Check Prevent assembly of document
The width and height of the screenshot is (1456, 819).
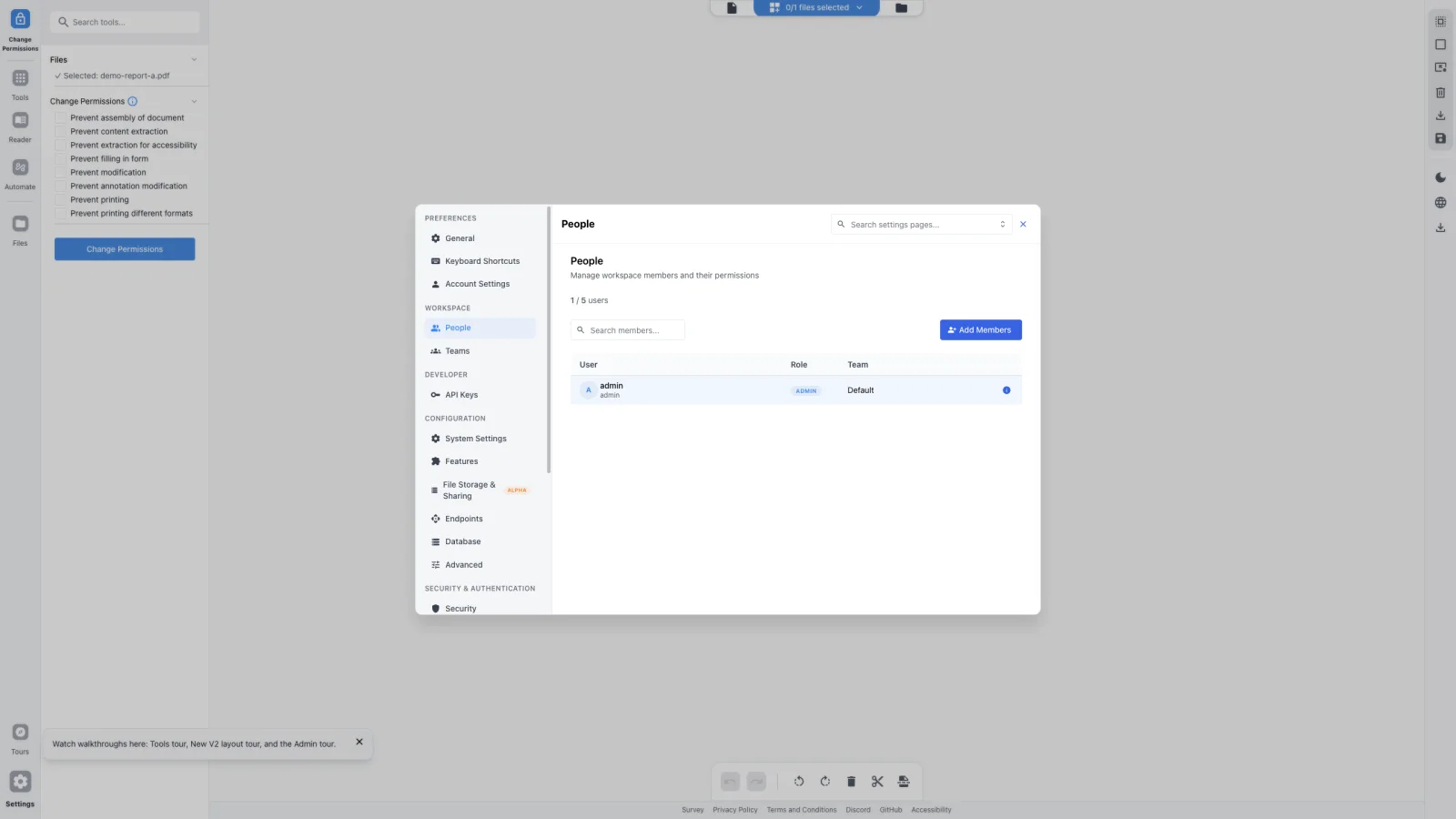[61, 117]
